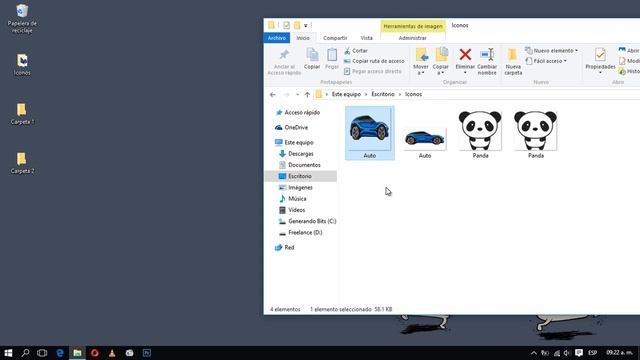Create a folder with Nueva carpeta
Image resolution: width=640 pixels, height=360 pixels.
point(513,62)
